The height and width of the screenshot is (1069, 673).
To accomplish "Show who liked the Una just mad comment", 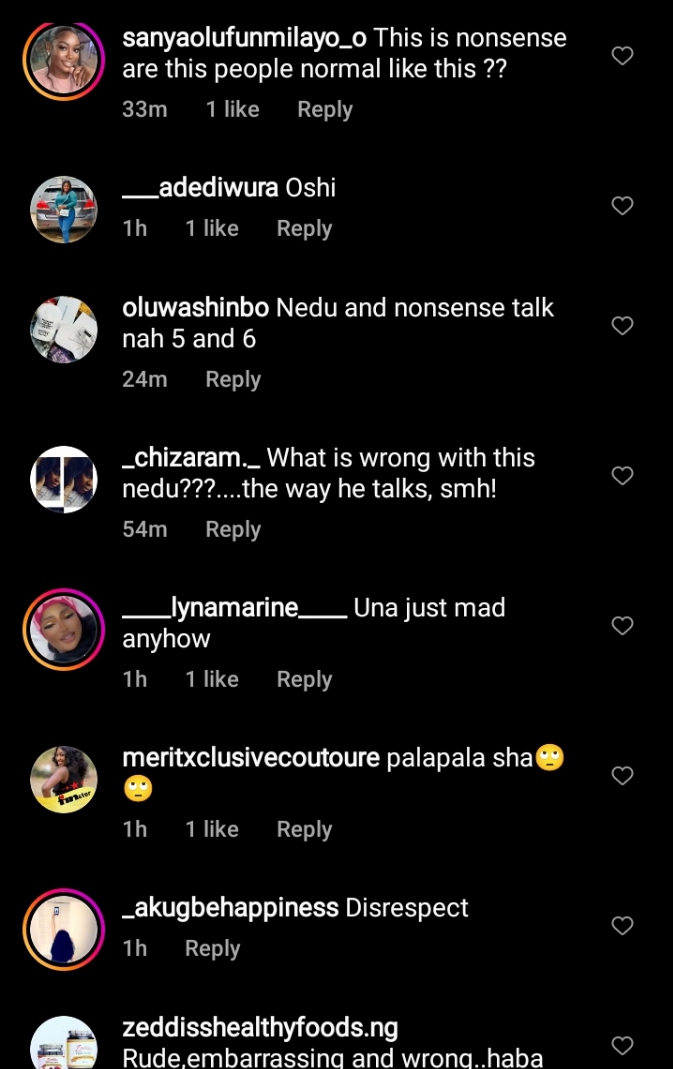I will click(x=211, y=680).
